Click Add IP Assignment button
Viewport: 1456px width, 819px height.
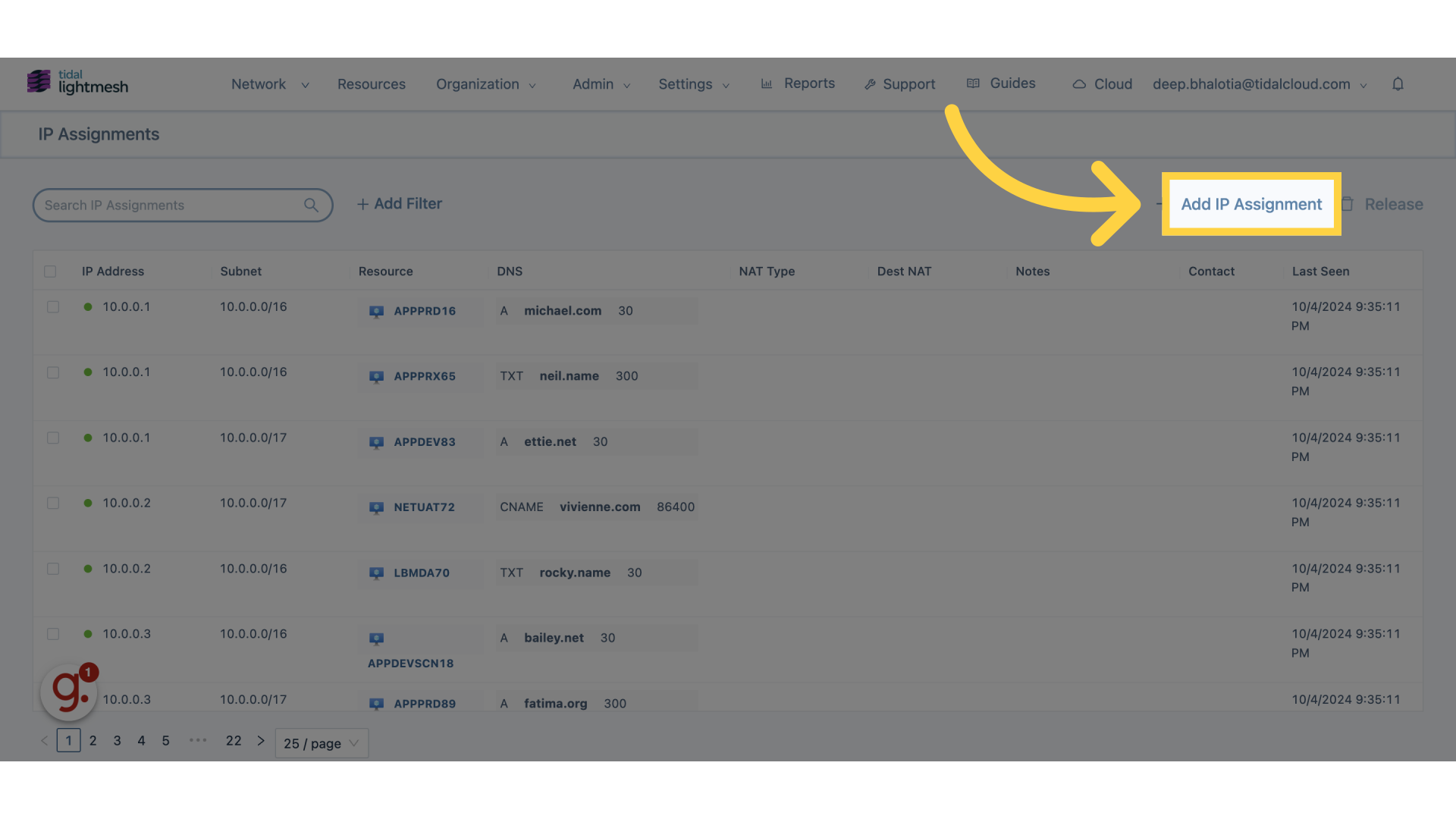[1251, 205]
